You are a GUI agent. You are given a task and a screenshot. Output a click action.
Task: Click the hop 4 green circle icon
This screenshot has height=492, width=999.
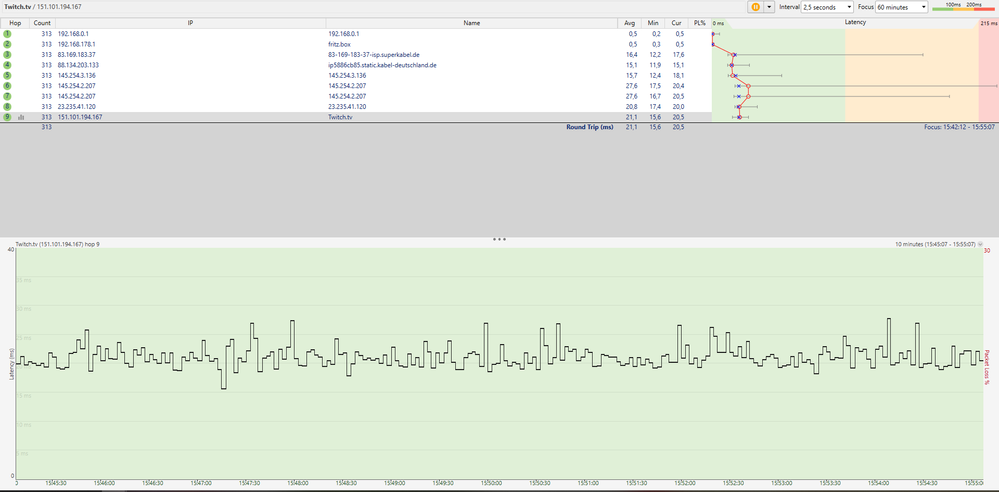coord(7,65)
